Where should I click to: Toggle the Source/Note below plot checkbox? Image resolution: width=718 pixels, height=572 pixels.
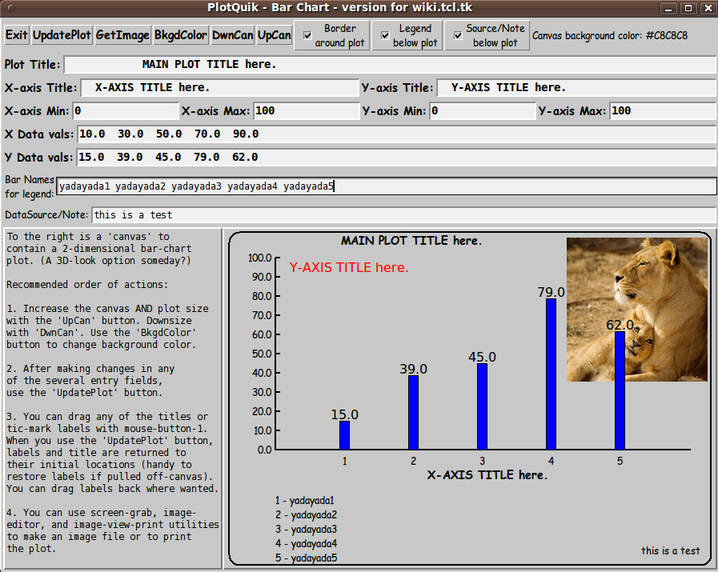pyautogui.click(x=457, y=35)
